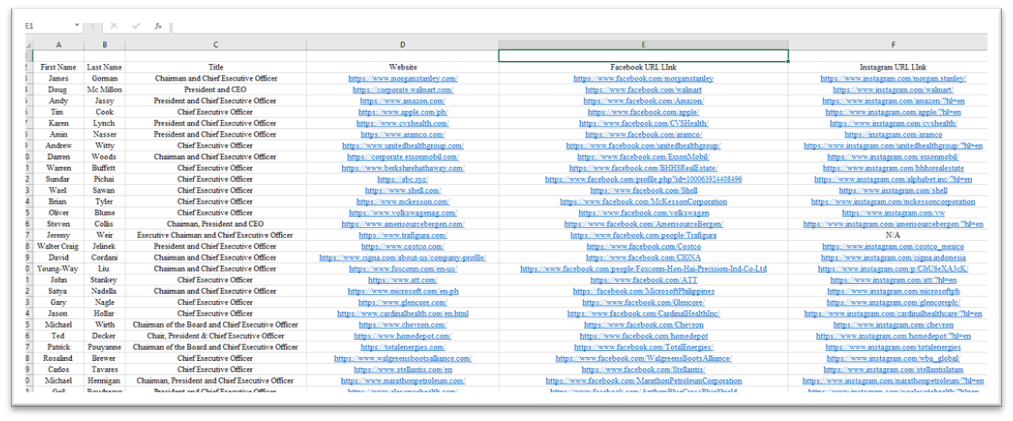Click the Facebook URL LInk header cell

(643, 67)
